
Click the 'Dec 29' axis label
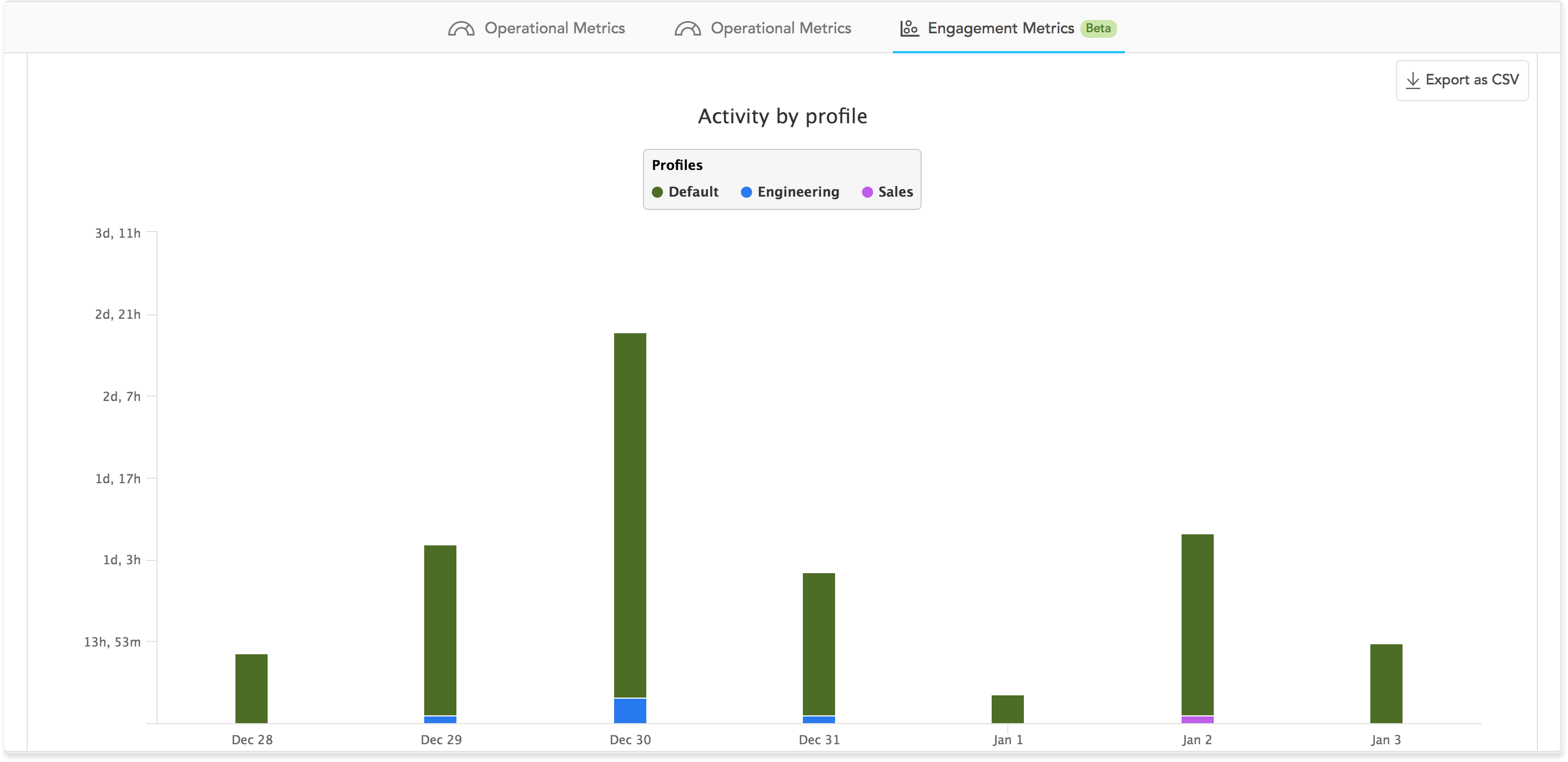point(441,739)
